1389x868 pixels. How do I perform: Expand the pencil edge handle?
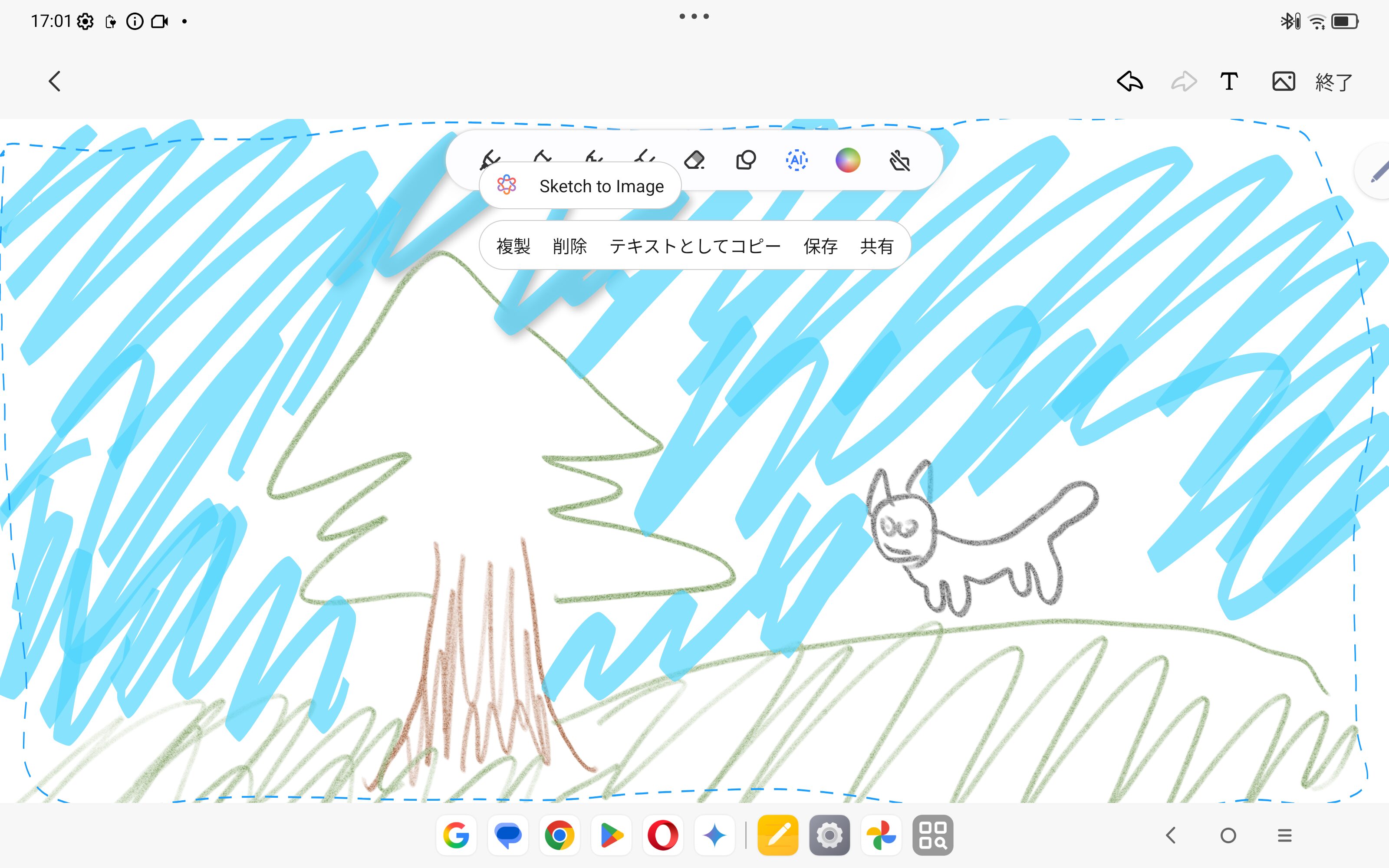coord(1378,172)
